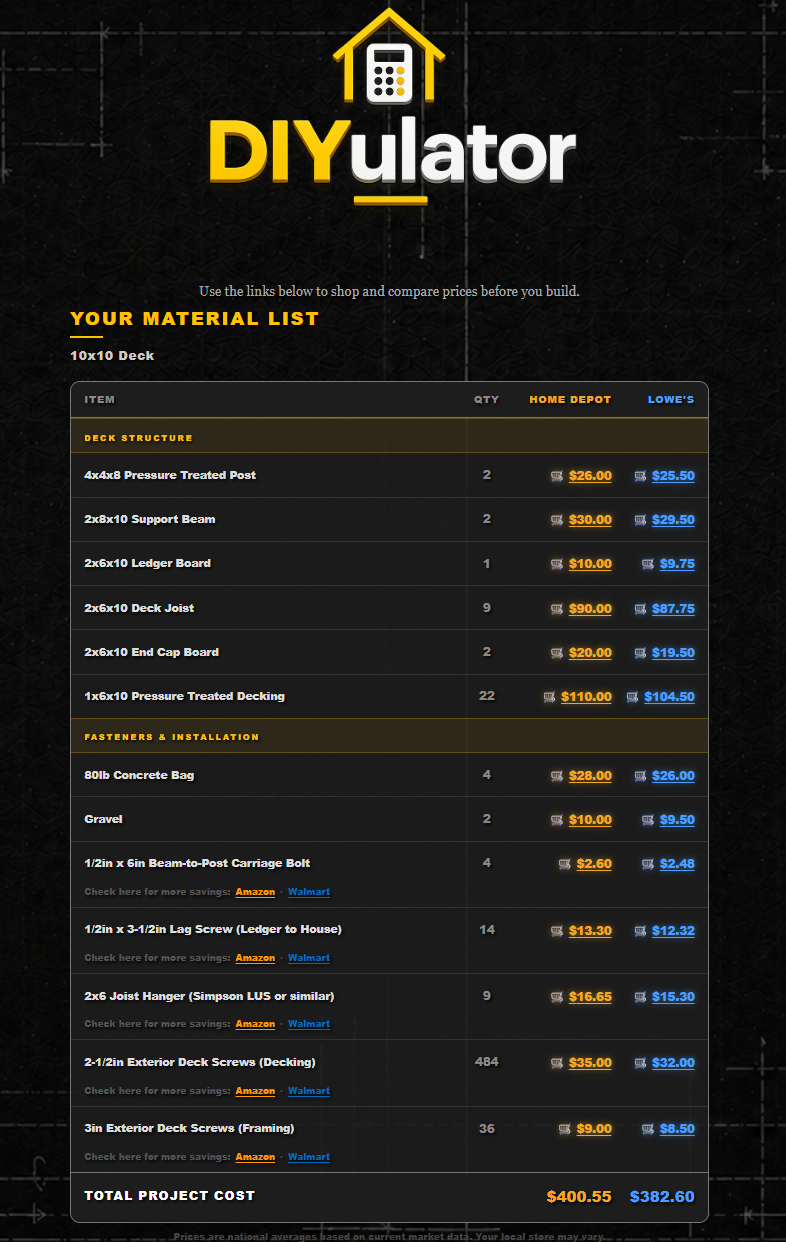Open Walmart link under Joist Hanger row

[309, 1024]
